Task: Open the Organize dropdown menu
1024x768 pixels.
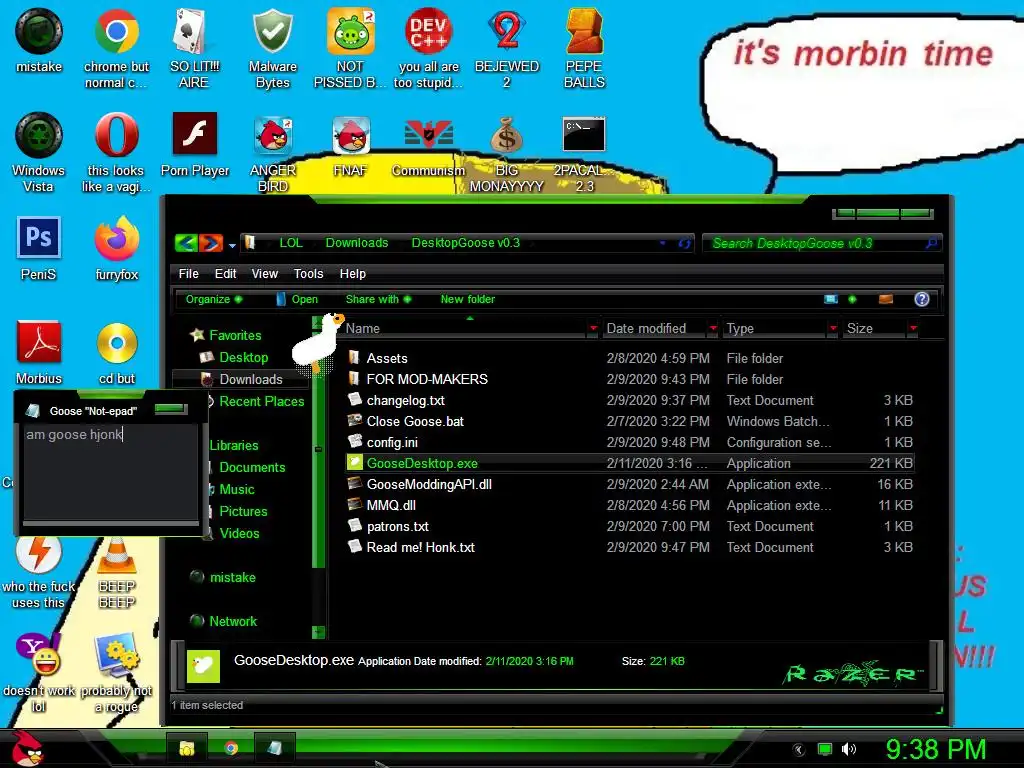Action: 214,299
